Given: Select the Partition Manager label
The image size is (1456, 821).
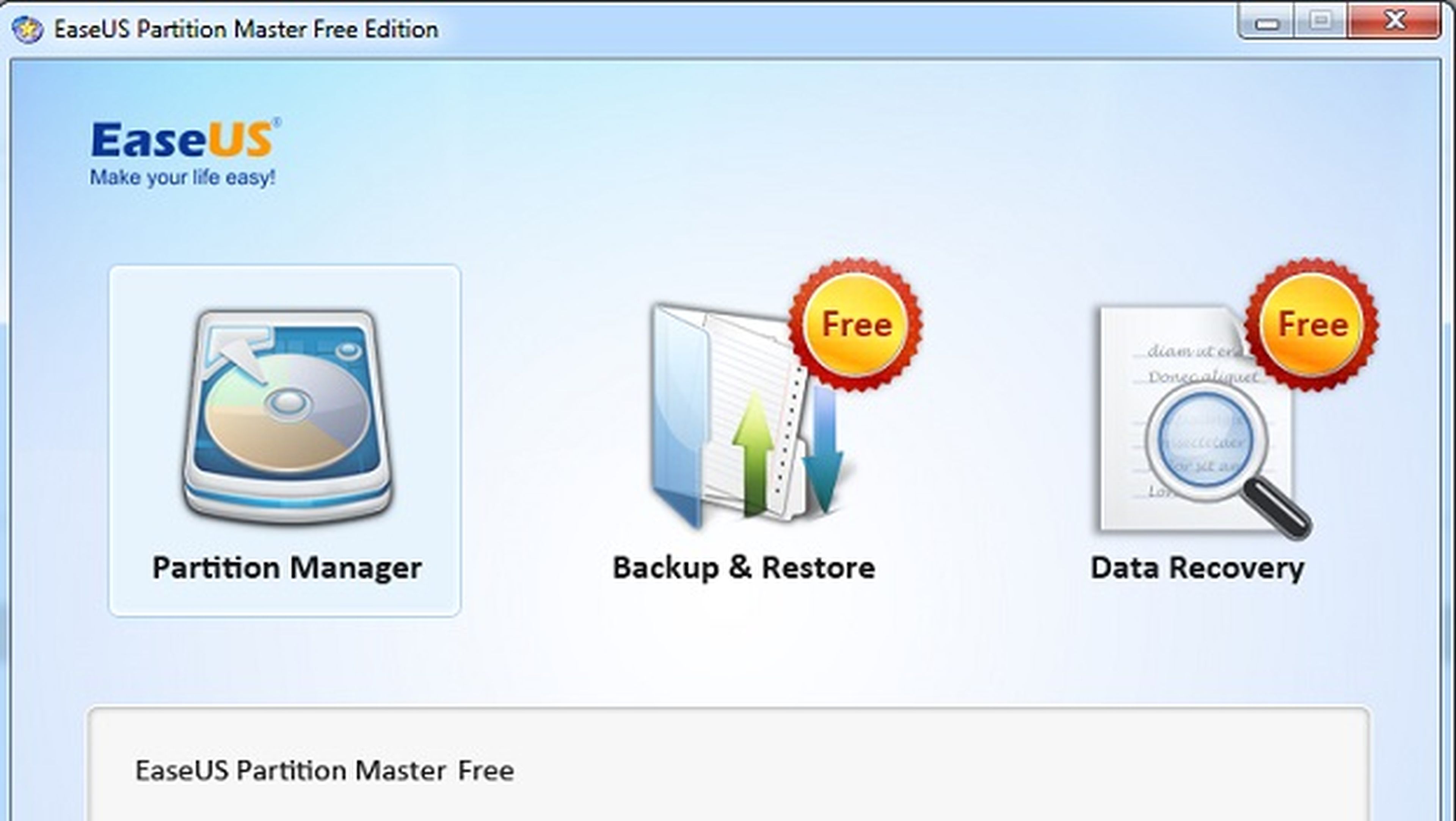Looking at the screenshot, I should pos(287,568).
